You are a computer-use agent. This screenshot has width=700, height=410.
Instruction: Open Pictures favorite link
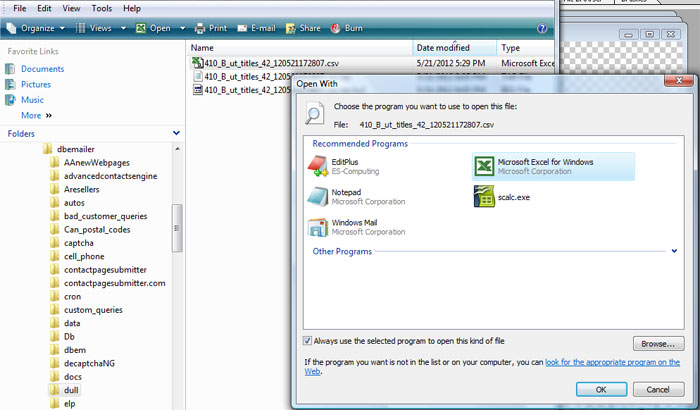(x=28, y=84)
